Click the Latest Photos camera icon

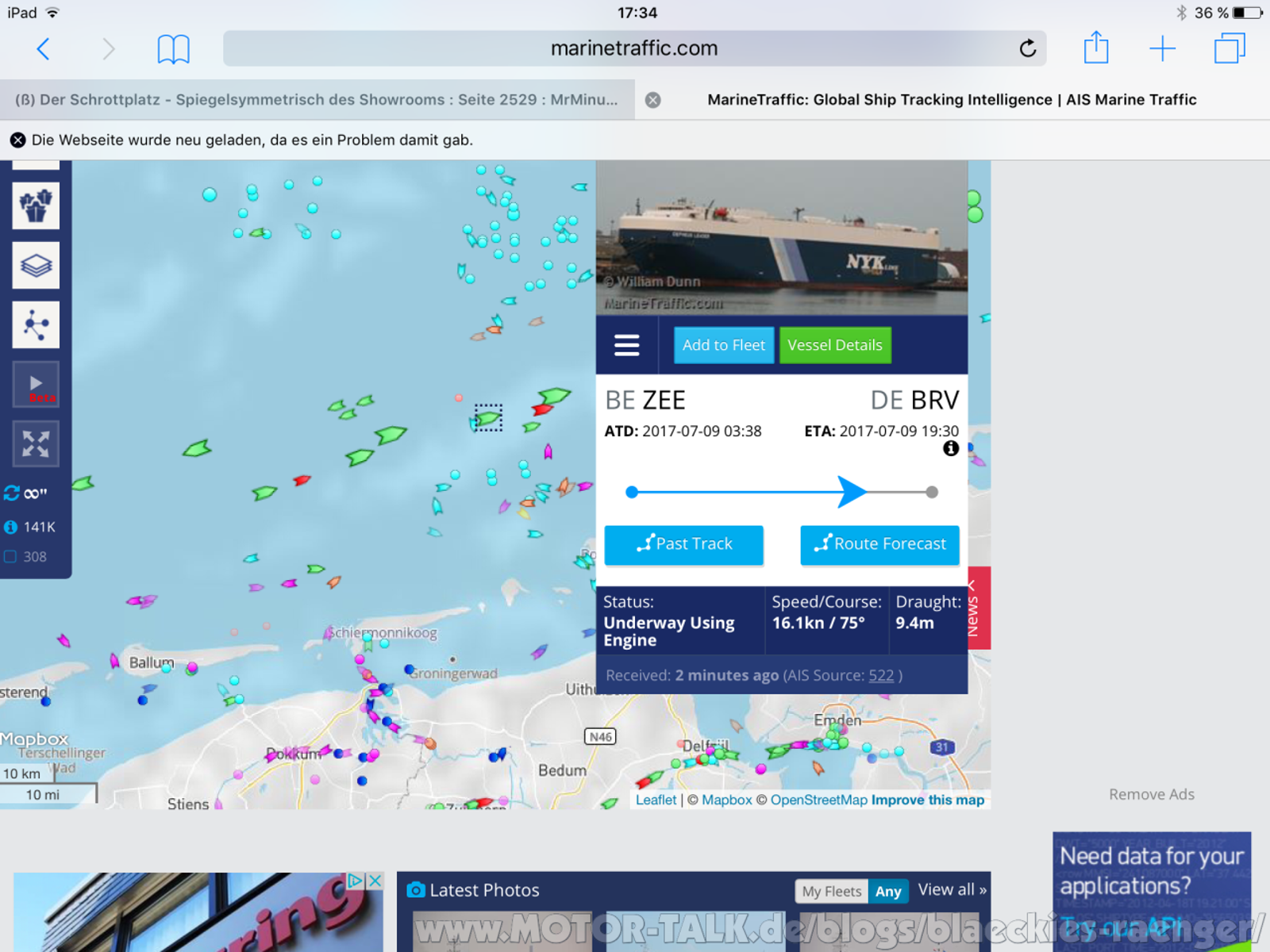click(x=416, y=890)
